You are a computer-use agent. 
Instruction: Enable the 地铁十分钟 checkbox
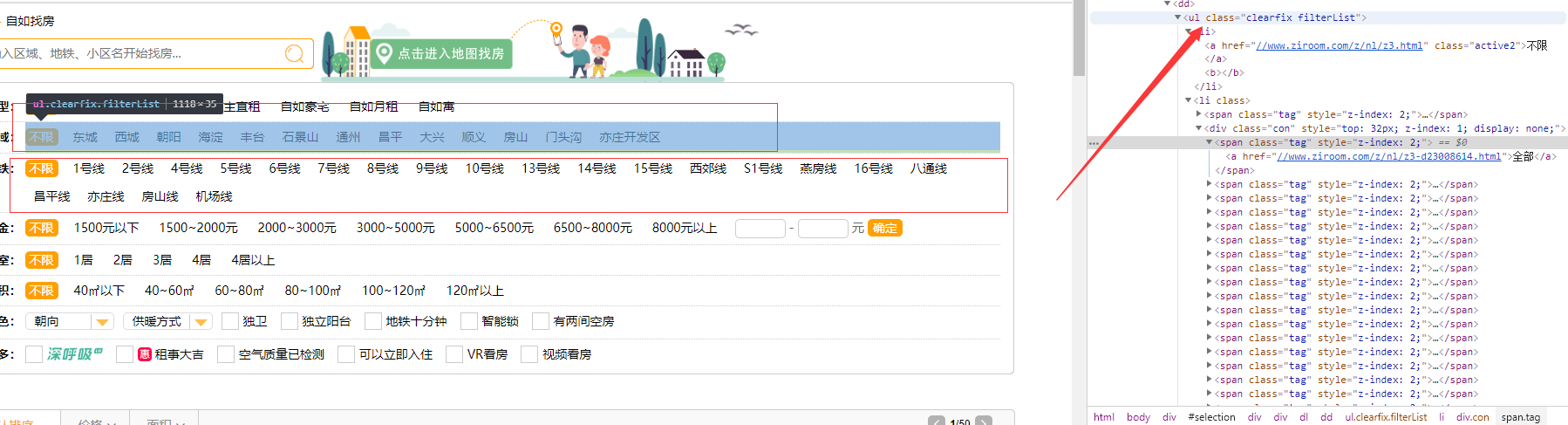point(373,321)
